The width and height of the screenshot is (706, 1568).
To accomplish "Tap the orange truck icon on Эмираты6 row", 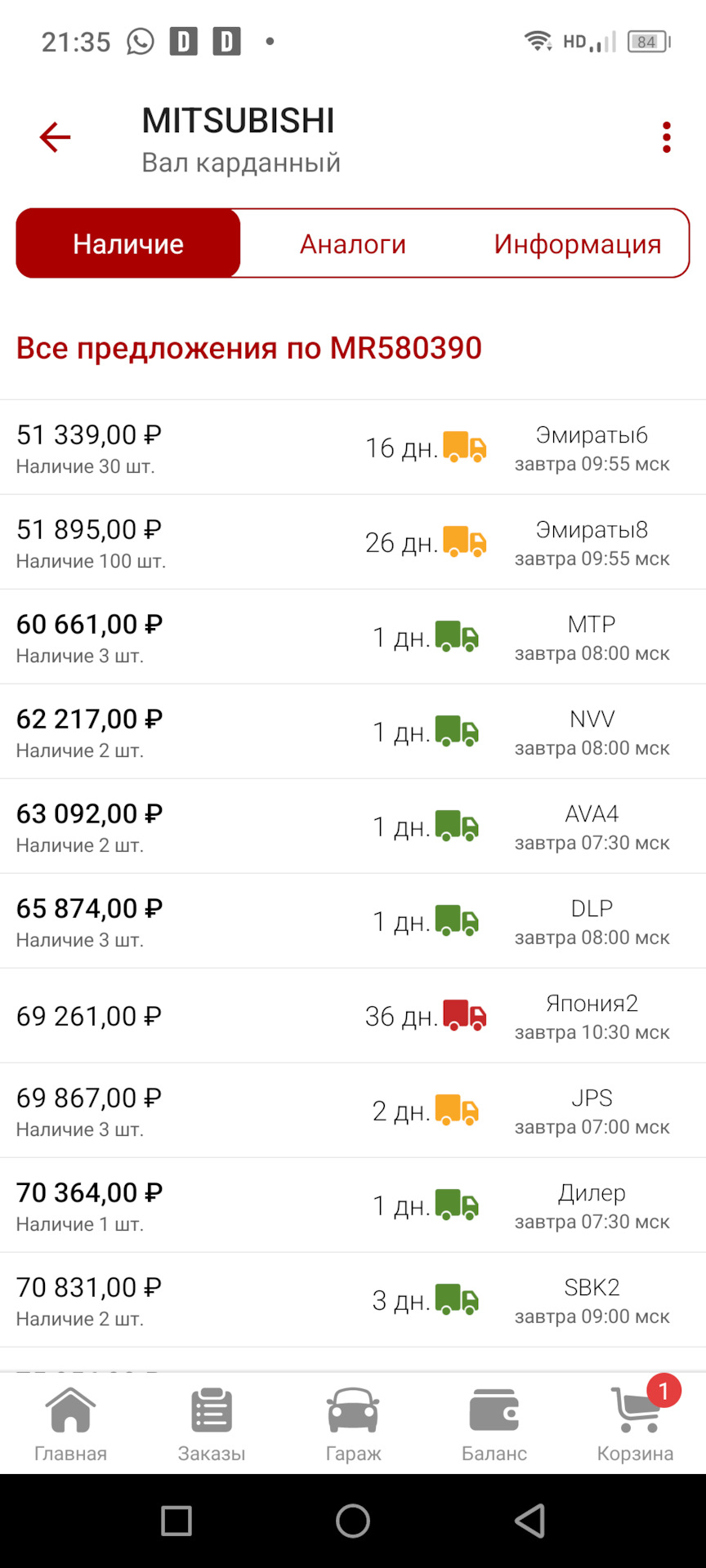I will (x=464, y=447).
